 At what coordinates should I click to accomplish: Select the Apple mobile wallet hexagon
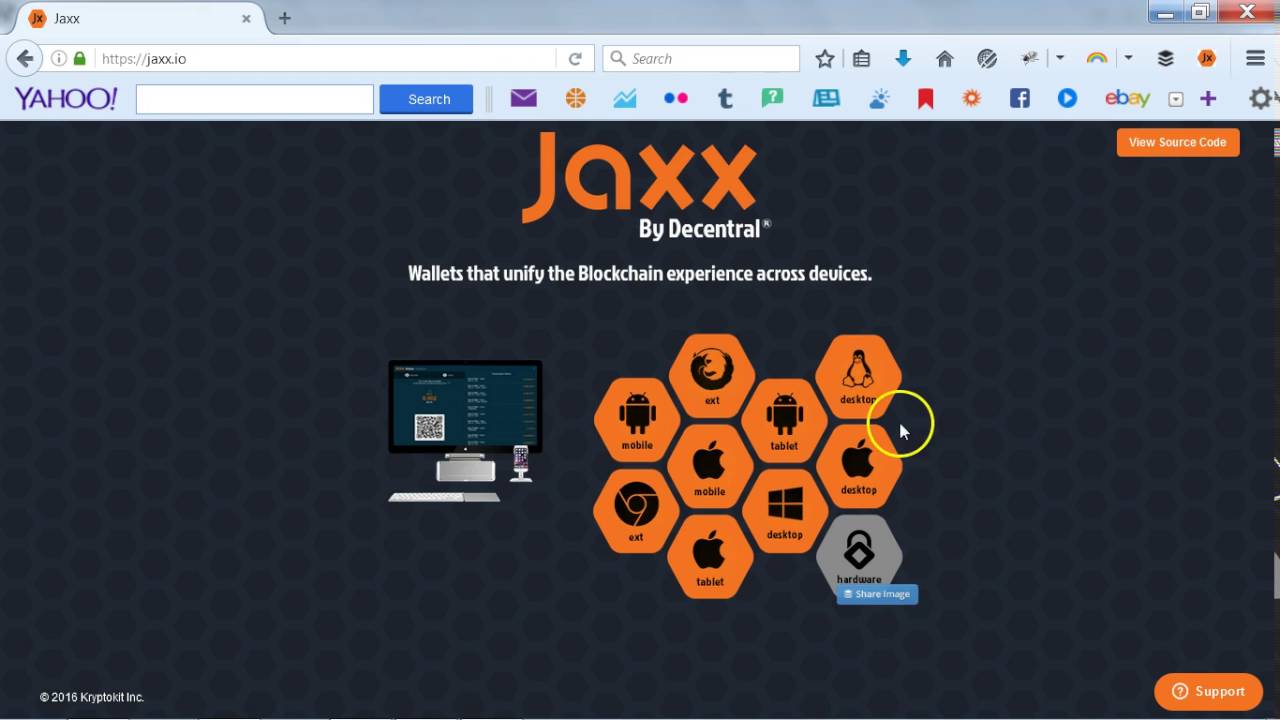tap(709, 467)
